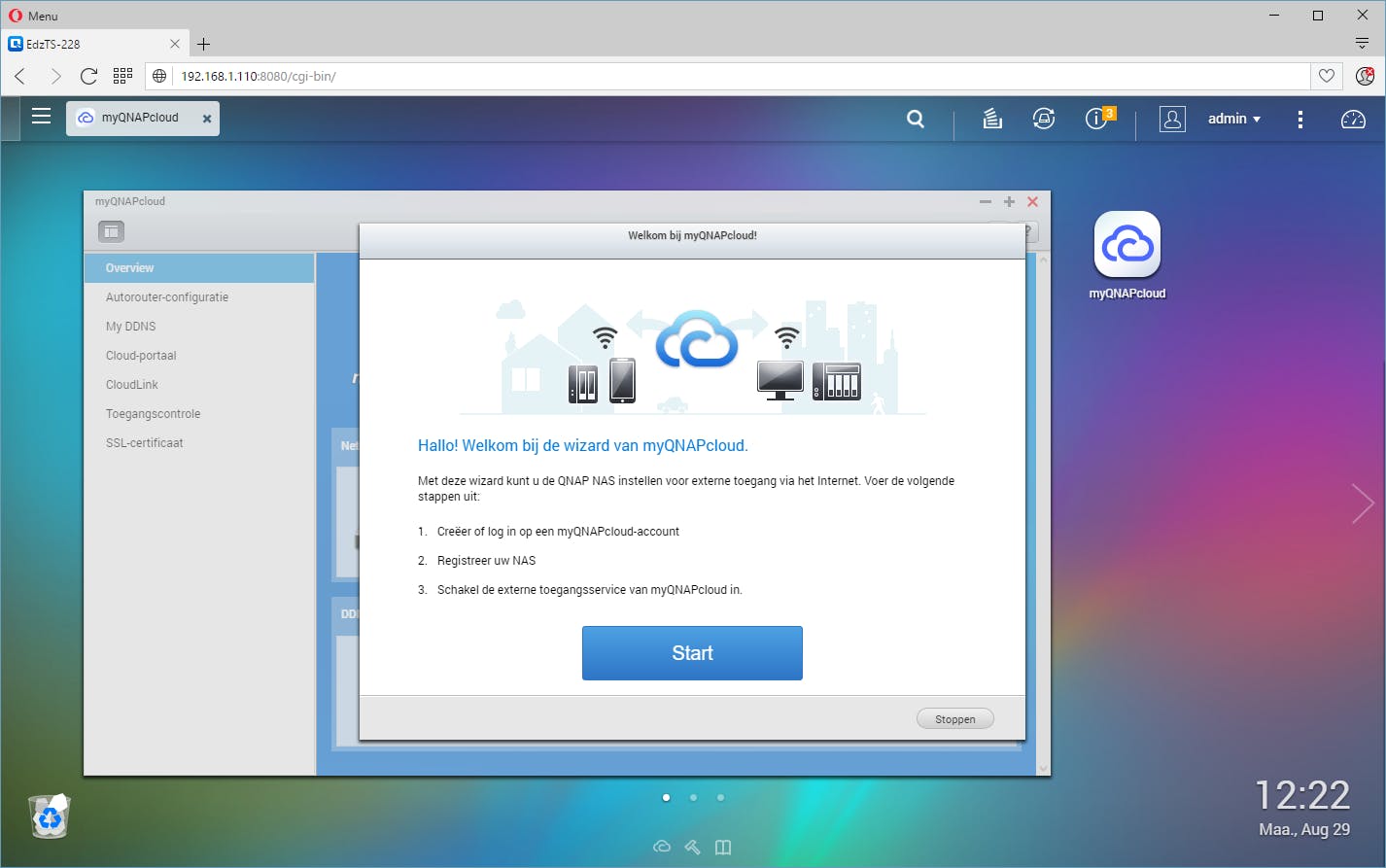The height and width of the screenshot is (868, 1386).
Task: Maximize the myQNAPcloud app window
Action: 1009,202
